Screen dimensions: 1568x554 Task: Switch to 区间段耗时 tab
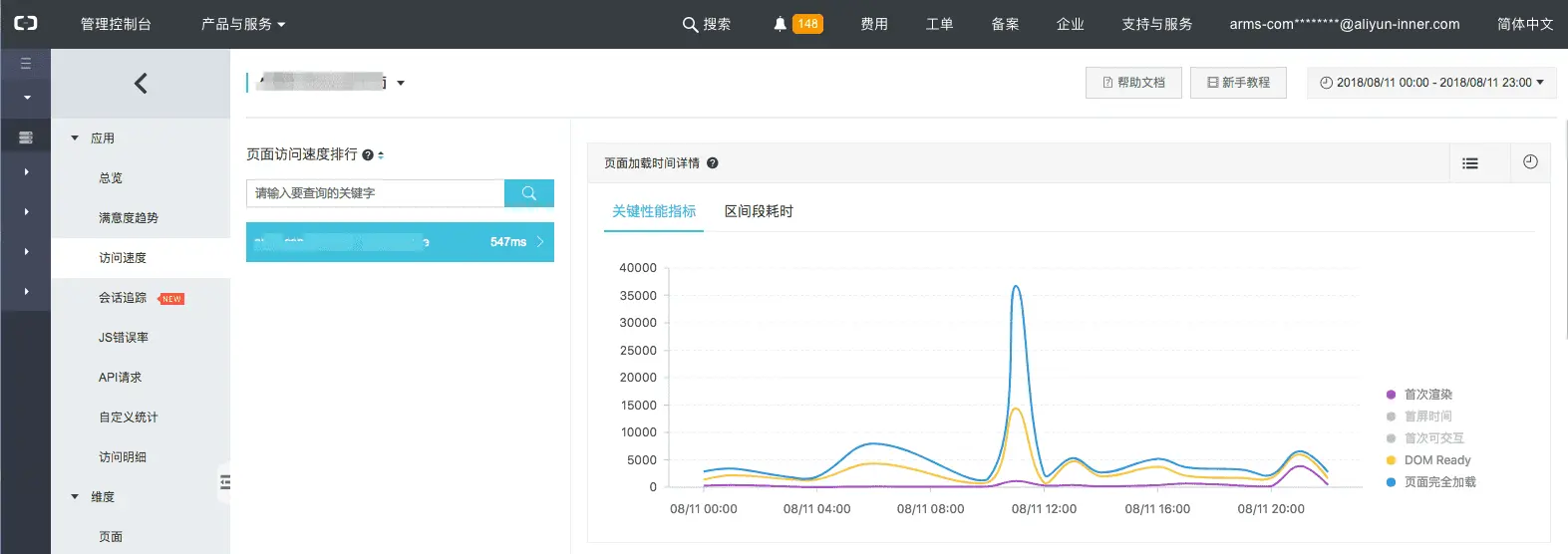pos(759,211)
